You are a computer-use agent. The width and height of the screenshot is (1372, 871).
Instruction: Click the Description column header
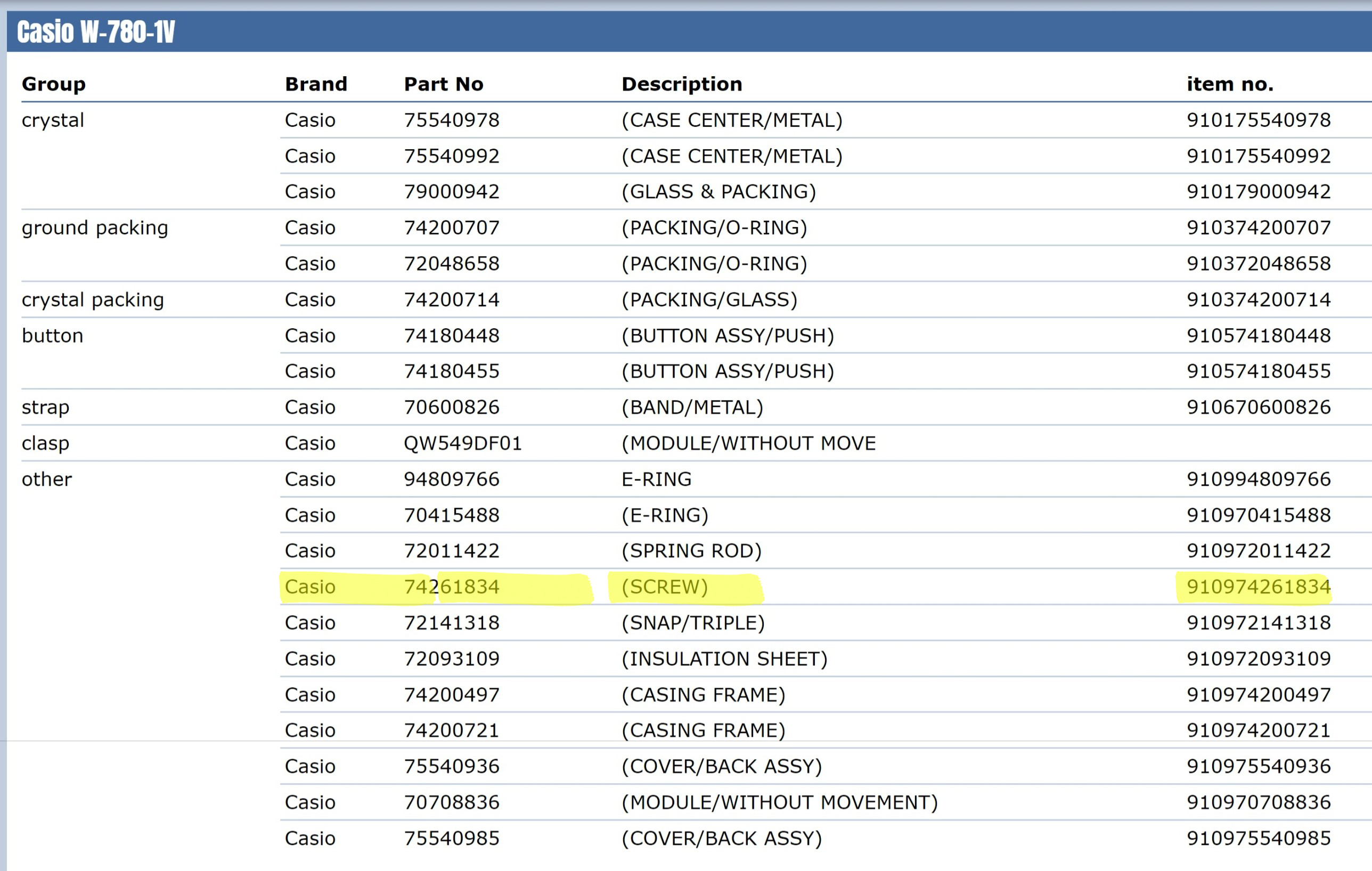682,84
